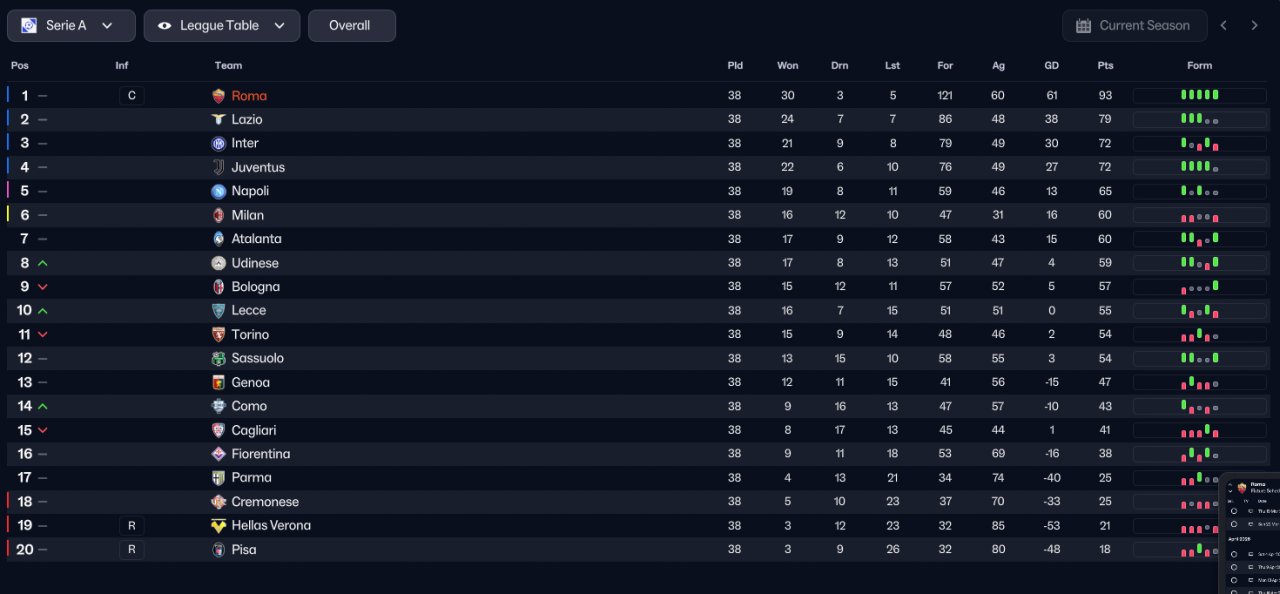Go to the next season arrow

pyautogui.click(x=1254, y=26)
